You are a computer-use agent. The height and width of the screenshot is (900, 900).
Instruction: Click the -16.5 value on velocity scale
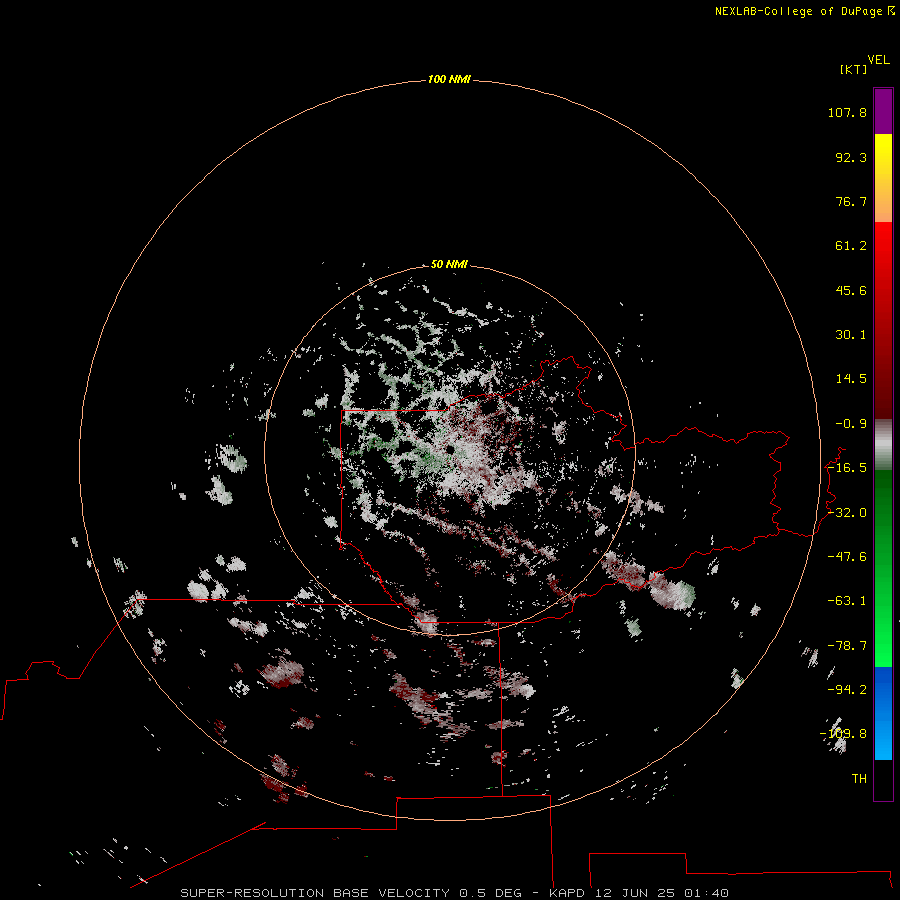coord(847,468)
